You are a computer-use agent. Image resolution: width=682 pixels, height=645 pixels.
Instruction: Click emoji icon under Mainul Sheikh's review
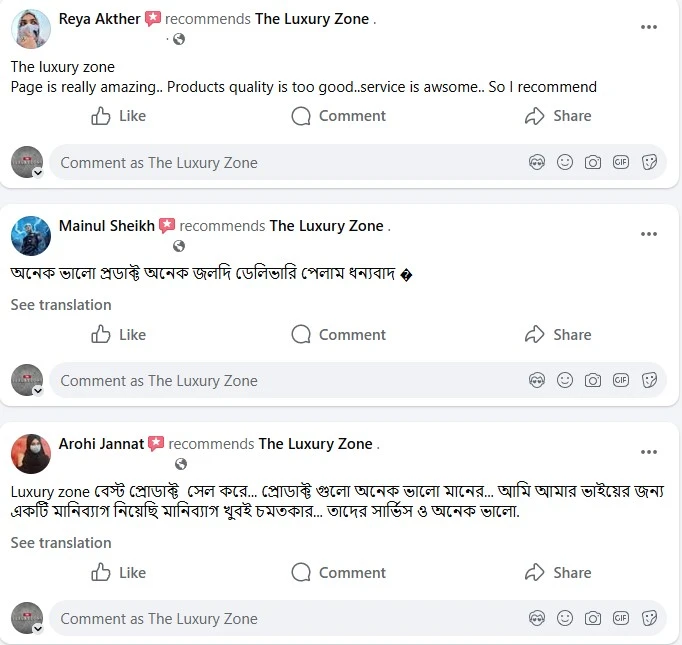565,380
